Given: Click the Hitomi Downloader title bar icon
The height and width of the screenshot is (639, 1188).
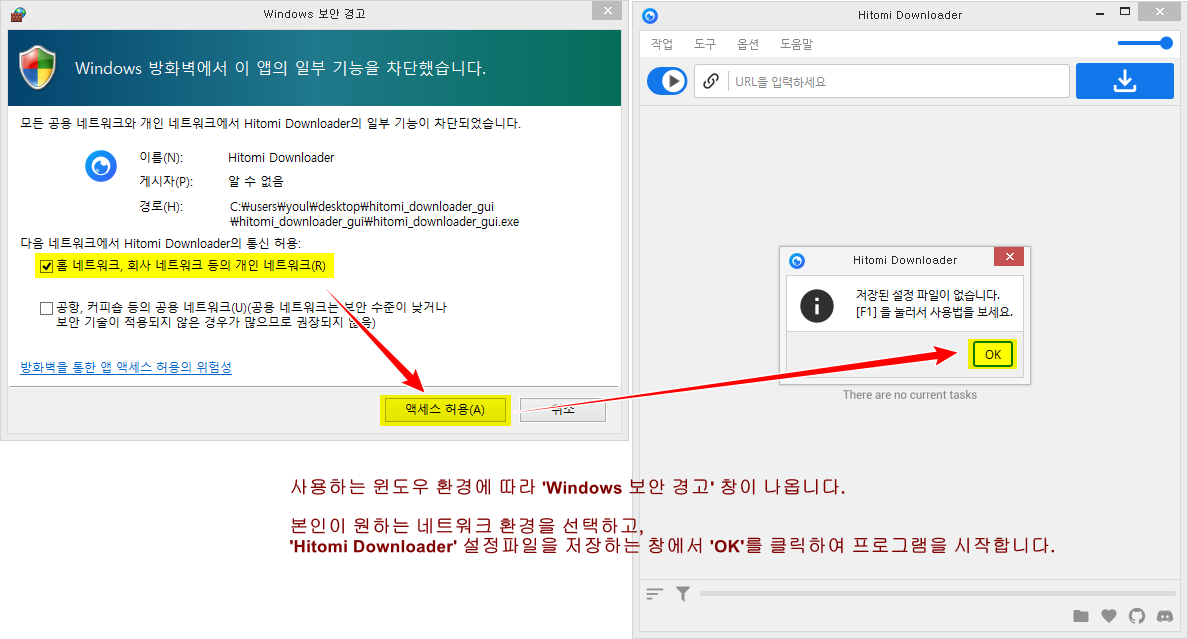Looking at the screenshot, I should [x=650, y=15].
